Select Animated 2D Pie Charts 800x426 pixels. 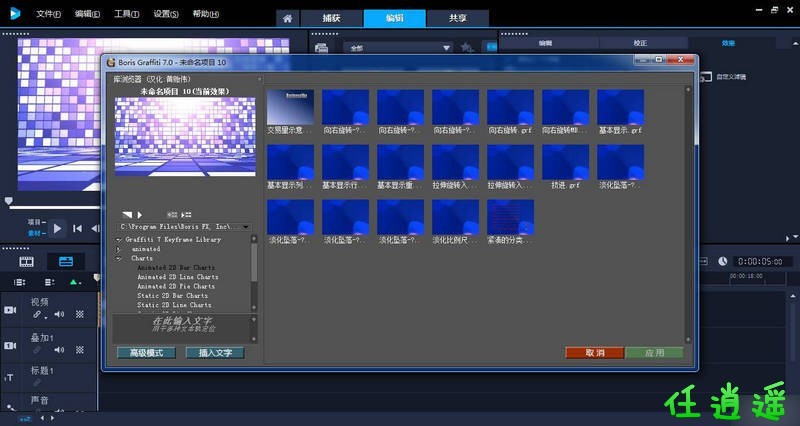176,286
